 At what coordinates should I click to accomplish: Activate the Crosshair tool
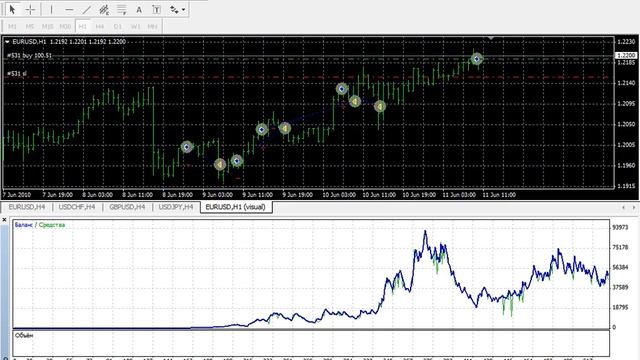(30, 9)
